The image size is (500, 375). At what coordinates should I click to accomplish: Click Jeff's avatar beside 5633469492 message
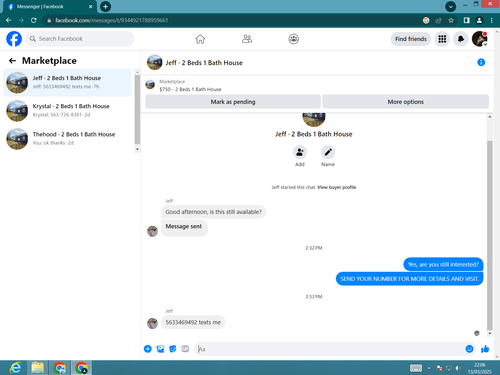point(152,323)
